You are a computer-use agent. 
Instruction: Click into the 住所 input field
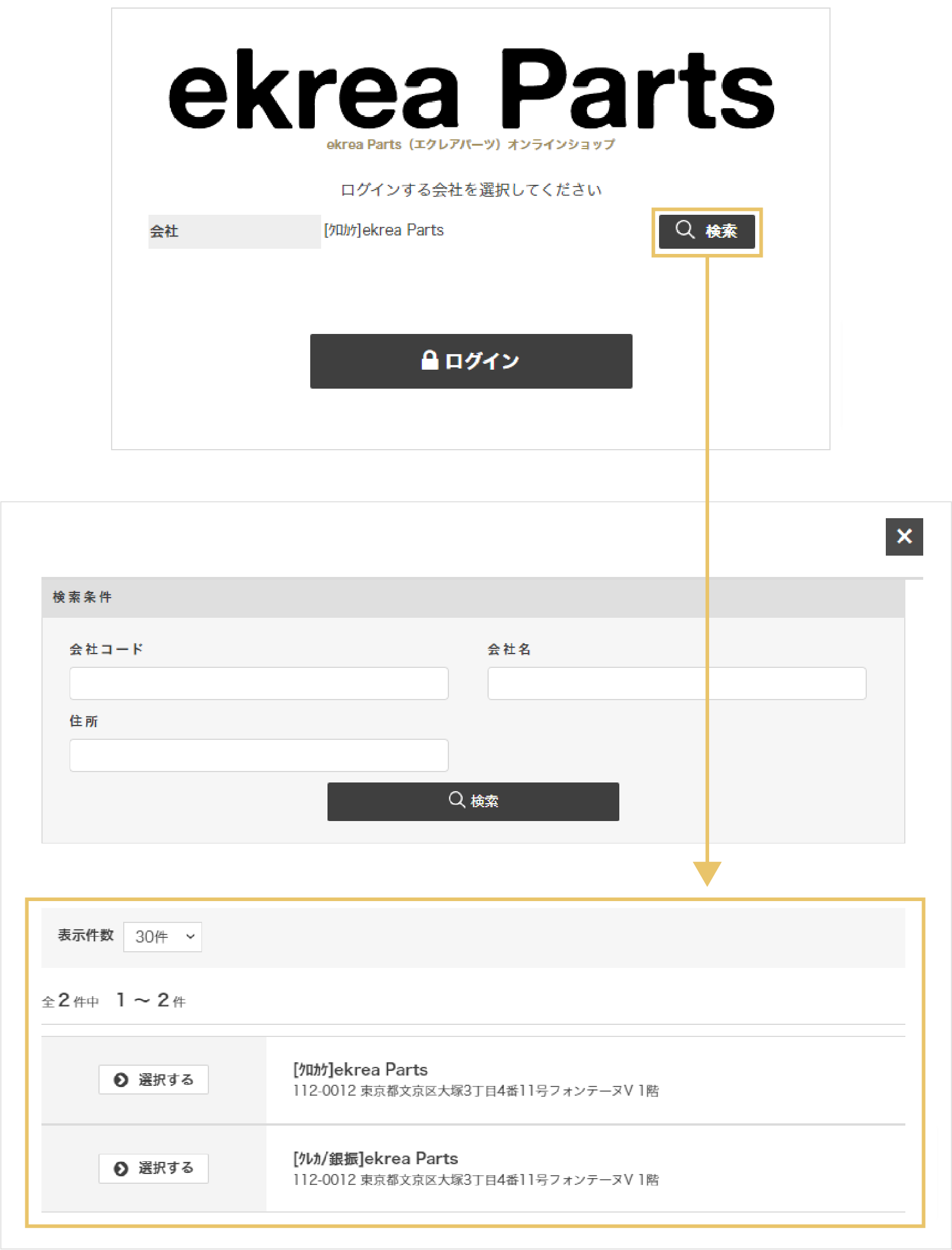click(x=259, y=755)
